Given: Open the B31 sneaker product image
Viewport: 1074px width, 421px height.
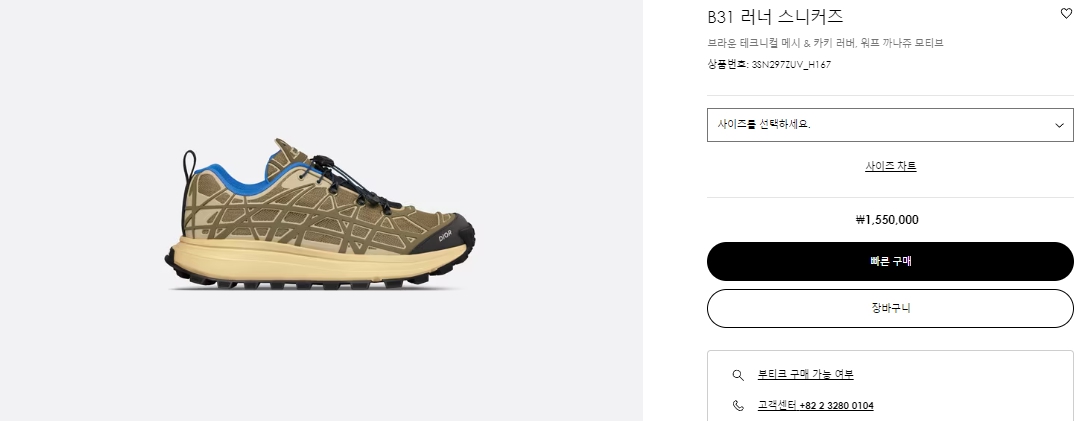Looking at the screenshot, I should [320, 214].
